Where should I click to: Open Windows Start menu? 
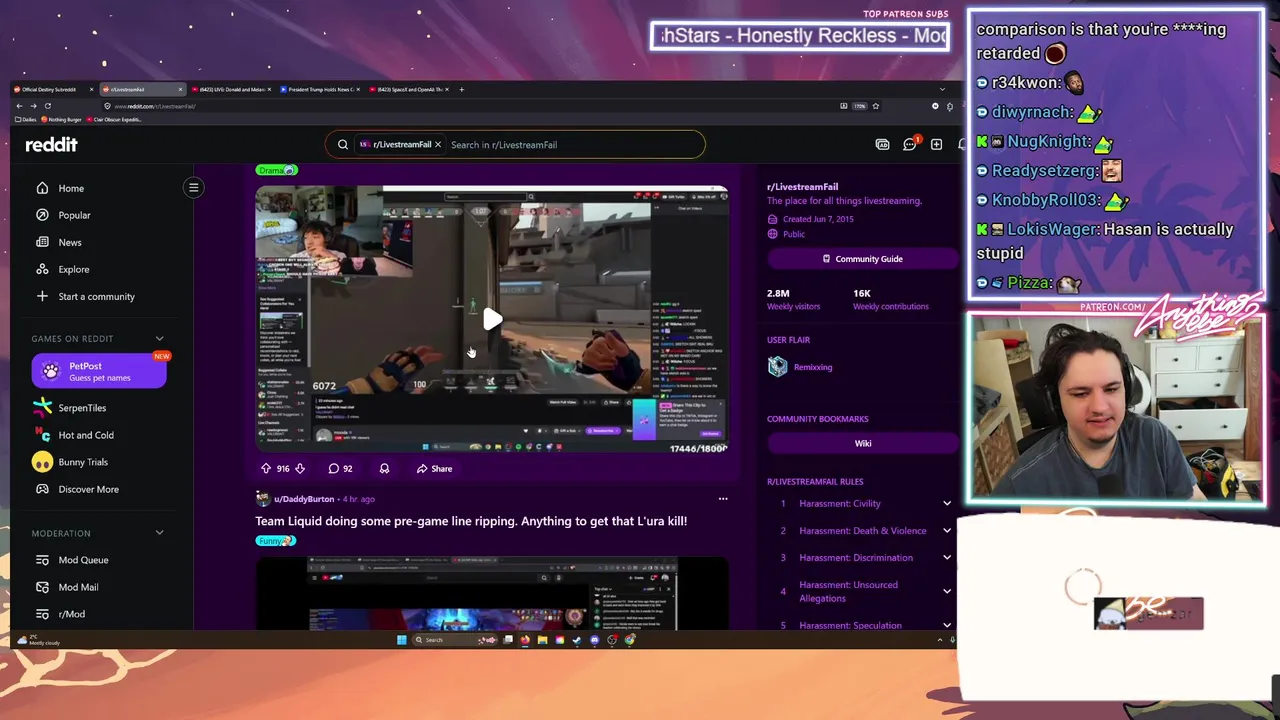[x=401, y=640]
